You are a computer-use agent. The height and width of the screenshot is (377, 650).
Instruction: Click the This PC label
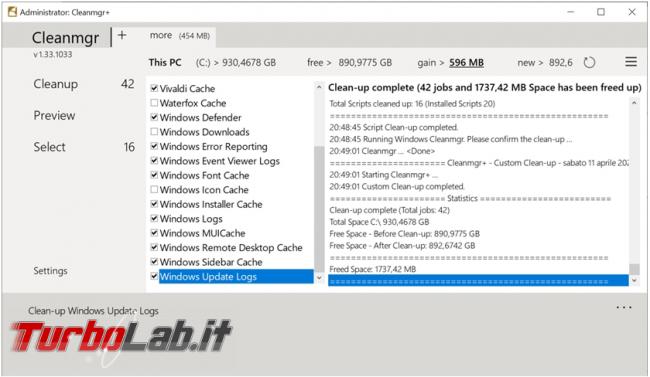pos(165,63)
